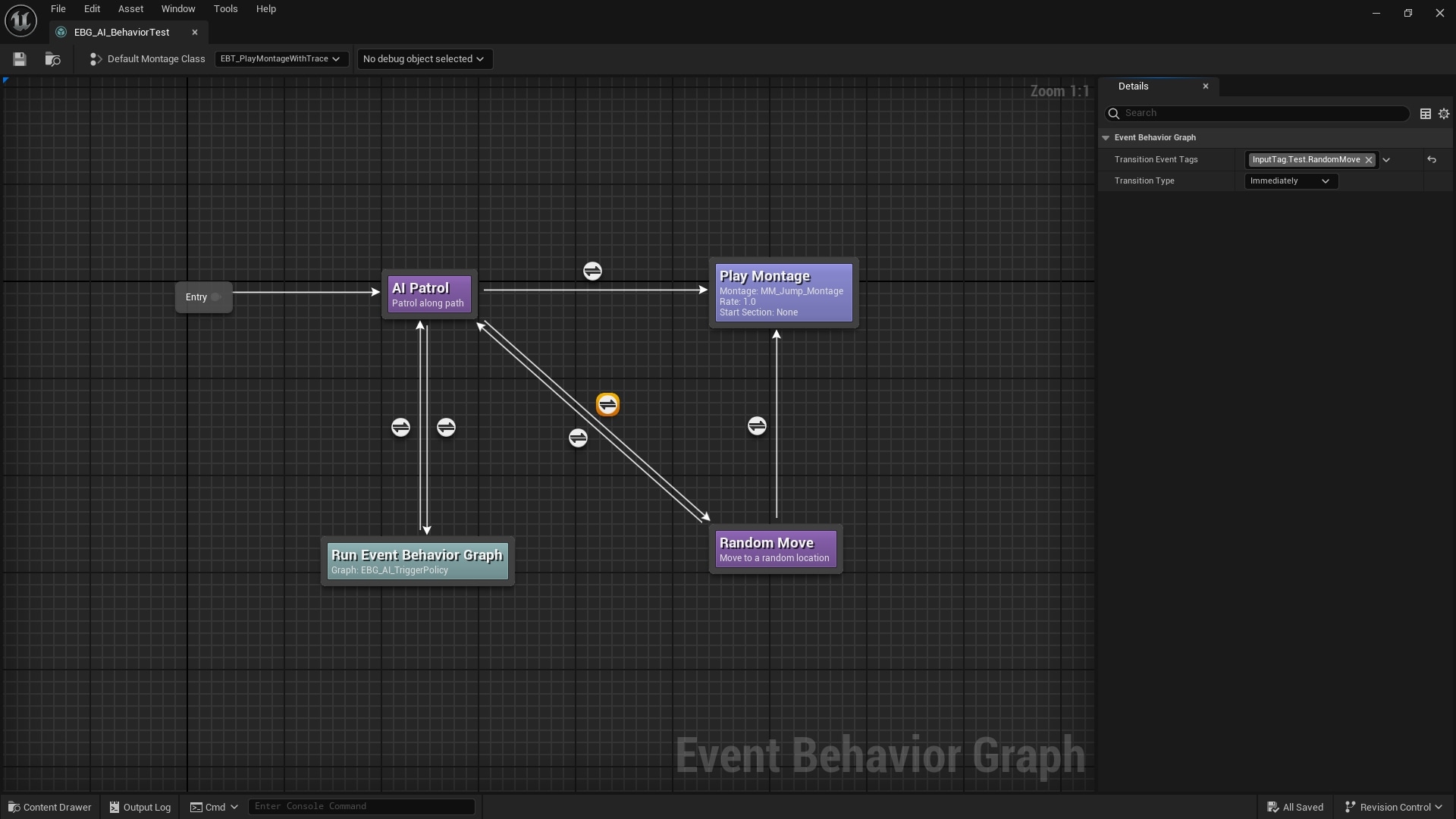This screenshot has height=819, width=1456.
Task: Browse to this asset in Content Browser
Action: 52,58
